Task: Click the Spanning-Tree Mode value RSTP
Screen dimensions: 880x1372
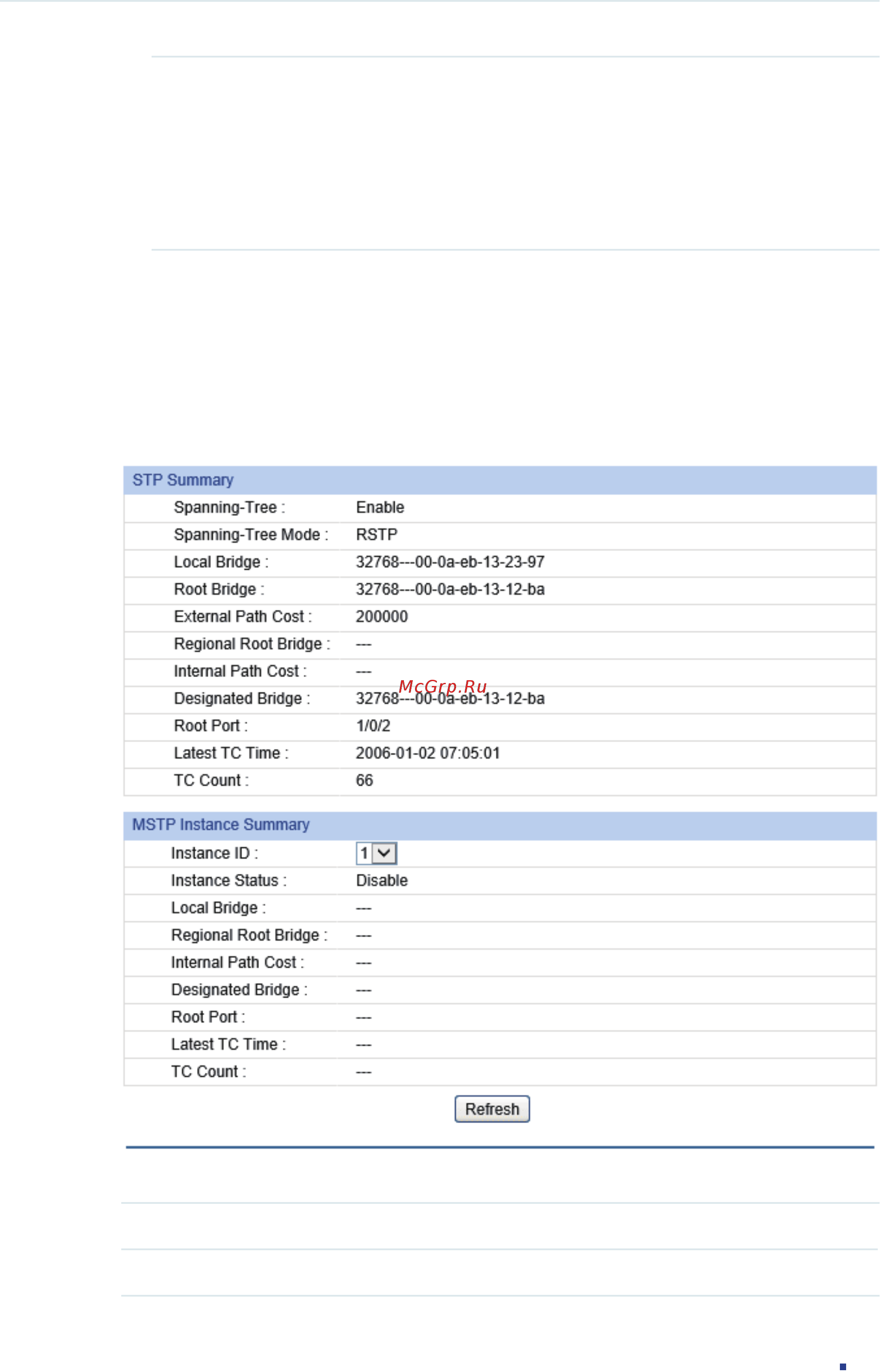Action: coord(377,534)
